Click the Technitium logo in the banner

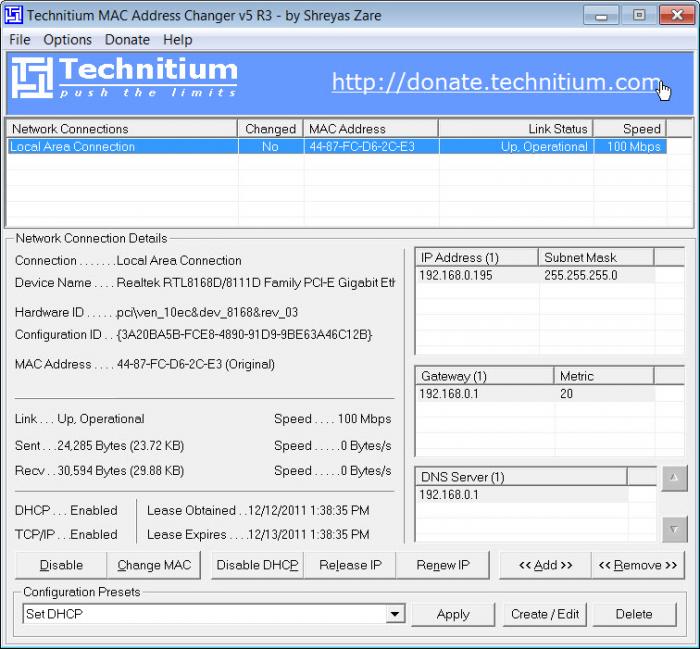point(124,77)
